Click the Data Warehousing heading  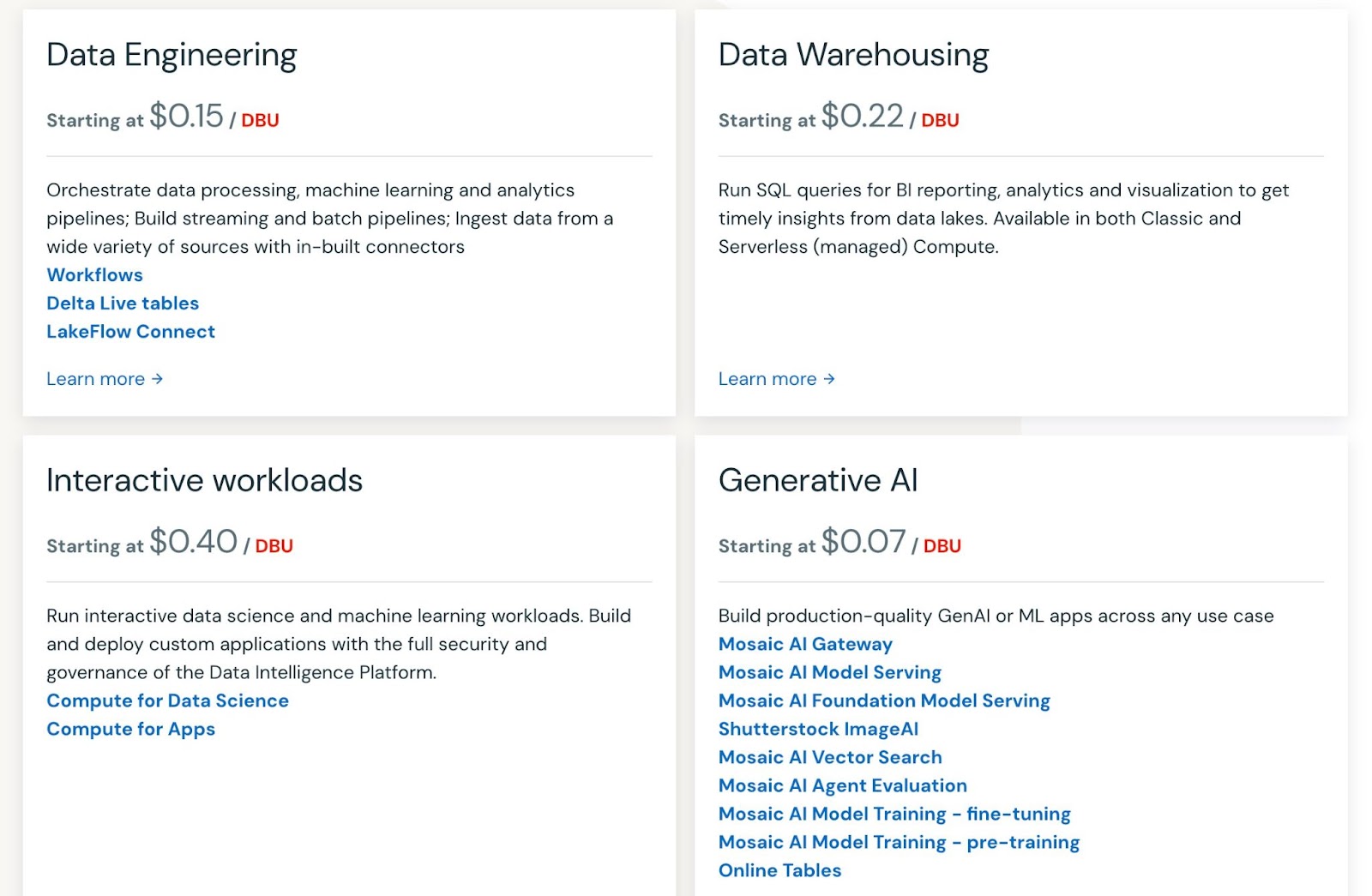click(853, 56)
